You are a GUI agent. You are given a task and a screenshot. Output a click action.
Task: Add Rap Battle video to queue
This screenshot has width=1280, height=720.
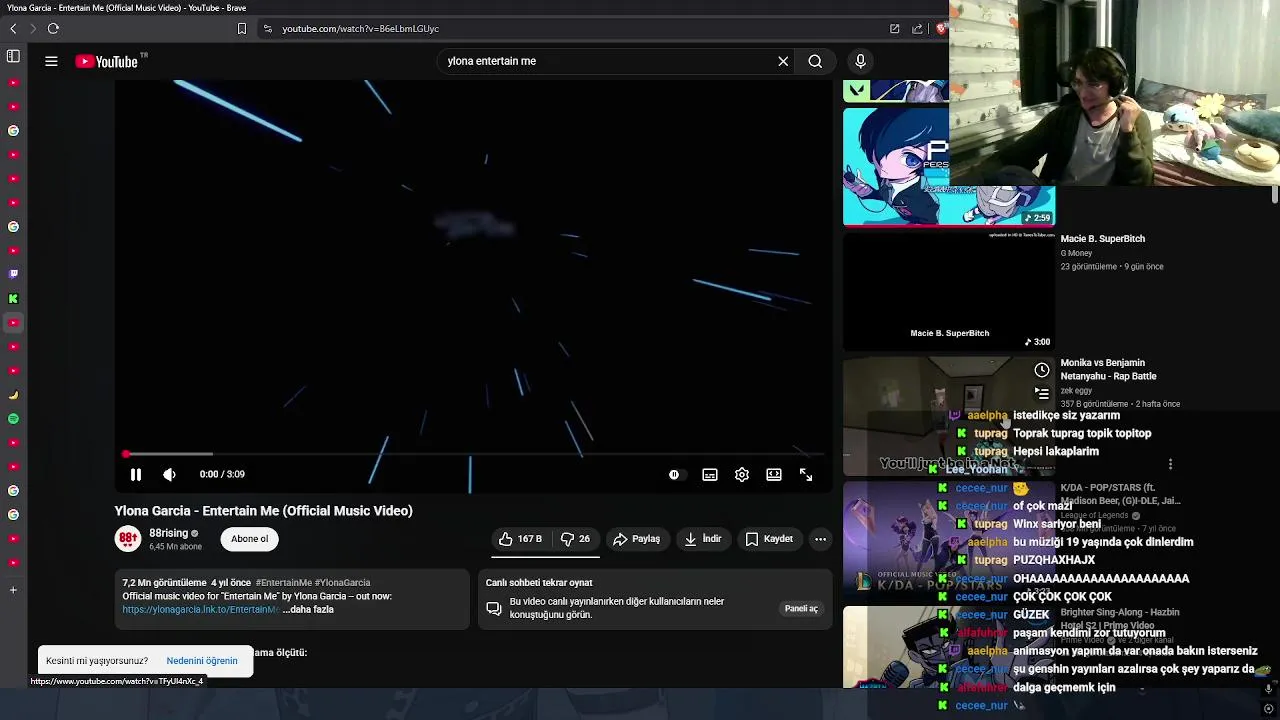[x=1042, y=393]
